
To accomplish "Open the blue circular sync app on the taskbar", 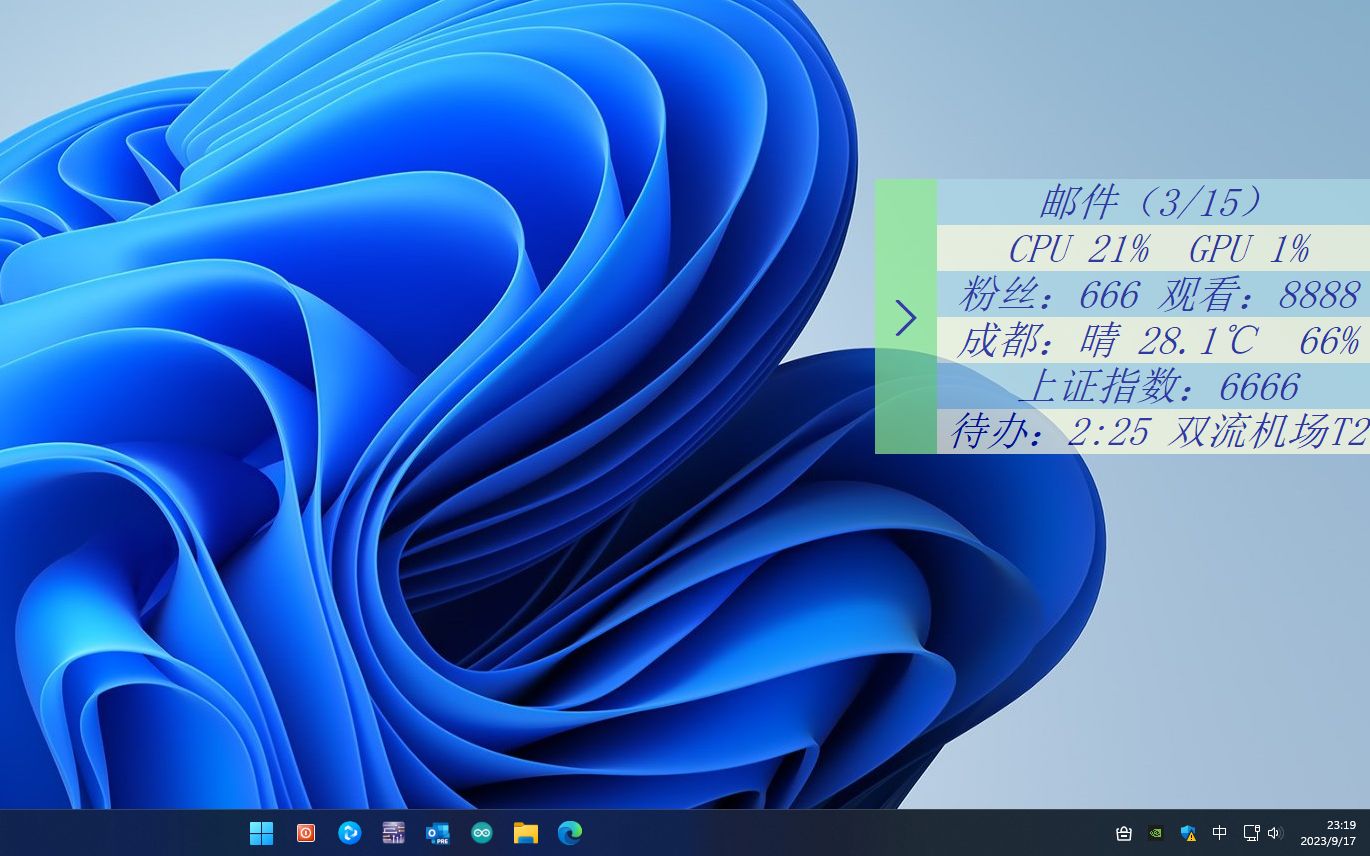I will tap(349, 832).
